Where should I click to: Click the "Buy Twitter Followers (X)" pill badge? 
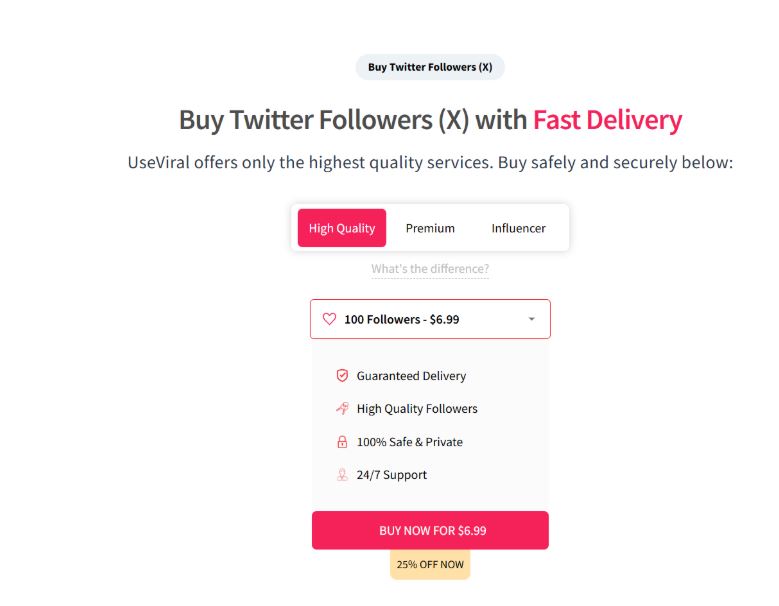[x=430, y=67]
